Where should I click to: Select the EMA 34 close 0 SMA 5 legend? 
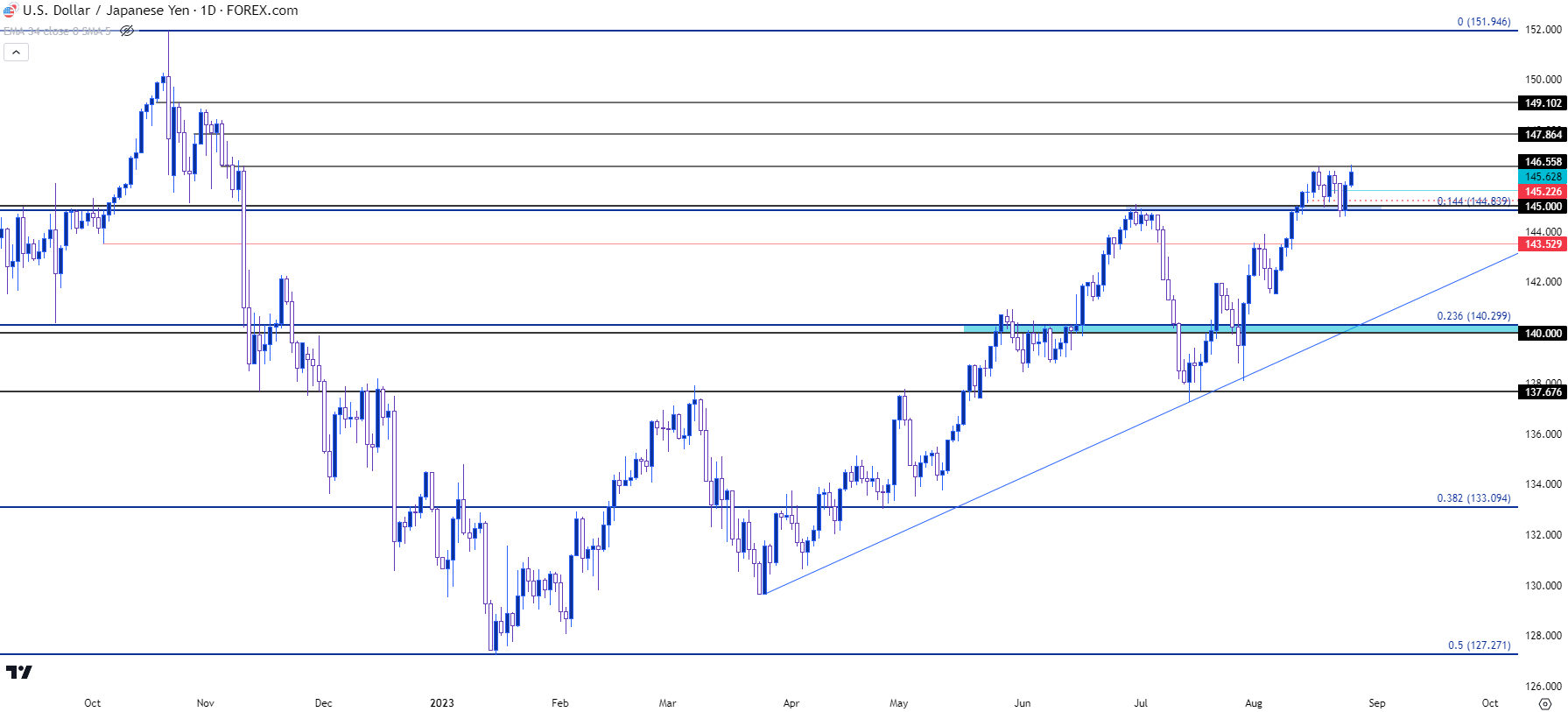pos(58,31)
